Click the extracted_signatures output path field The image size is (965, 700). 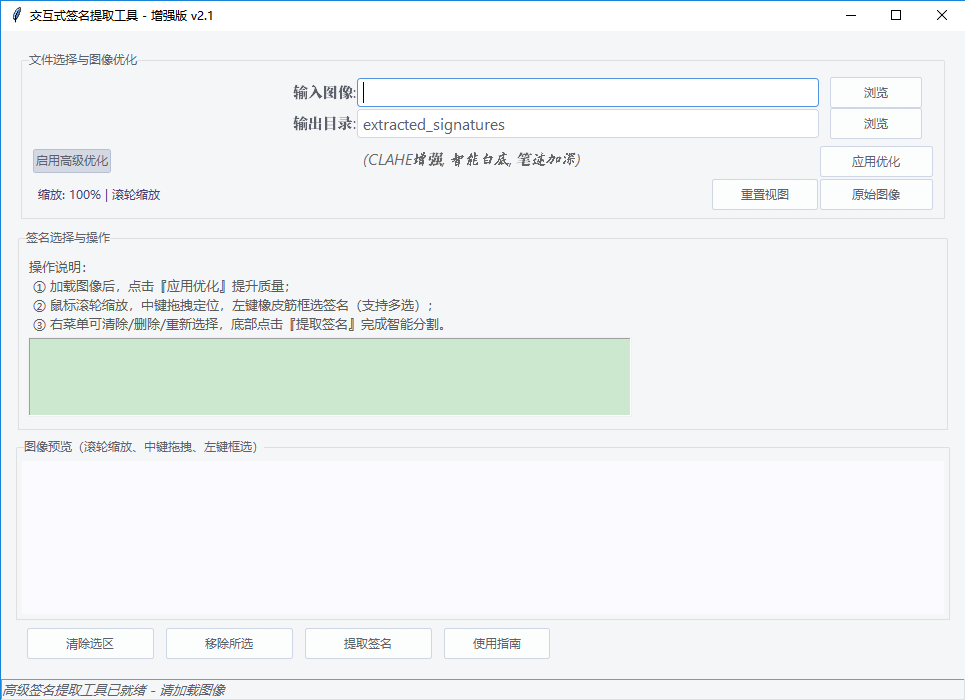tap(588, 124)
